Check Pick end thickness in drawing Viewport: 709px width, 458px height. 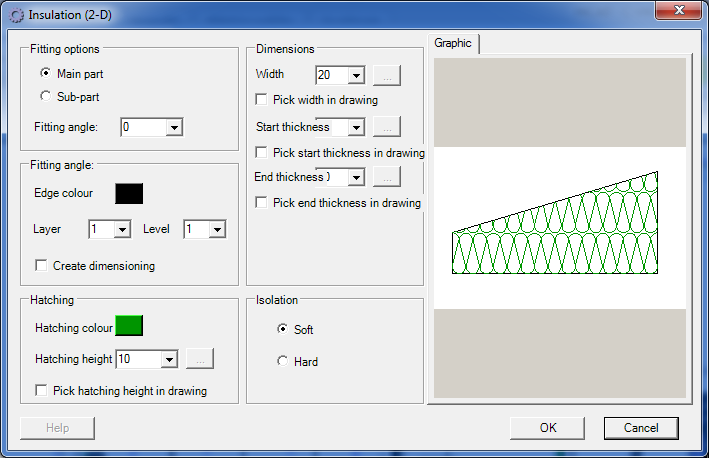click(261, 202)
